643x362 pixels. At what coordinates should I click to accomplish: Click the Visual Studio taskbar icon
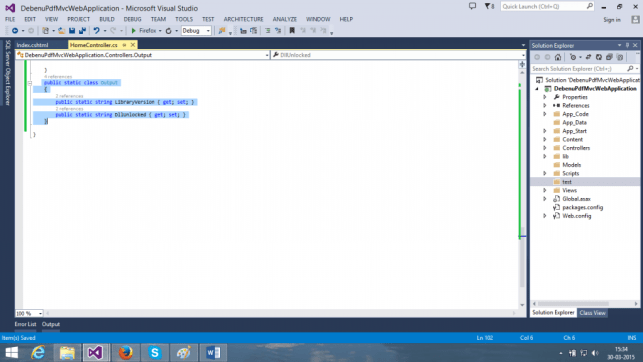(96, 353)
